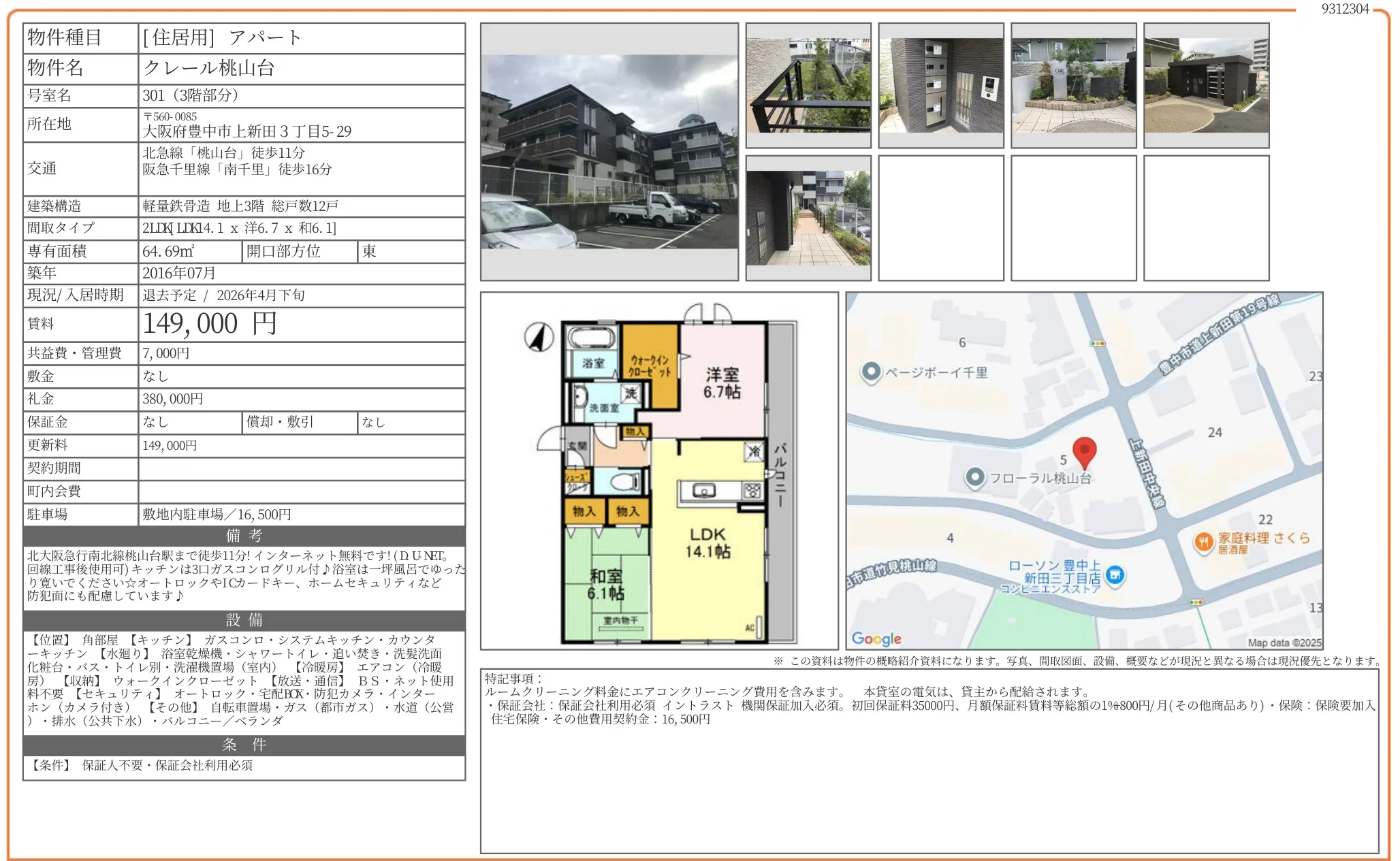Open the balcony railing thumbnail photo
The height and width of the screenshot is (861, 1400).
click(x=808, y=85)
